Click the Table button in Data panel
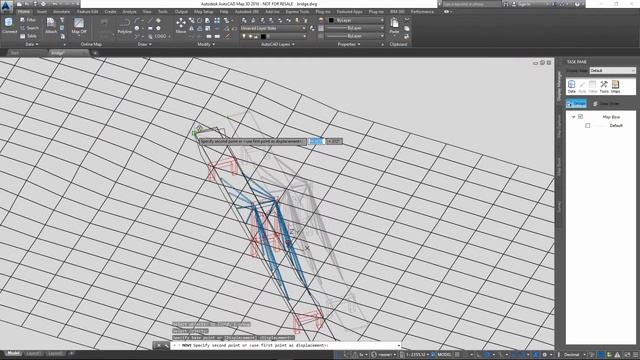This screenshot has width=640, height=360. coord(29,36)
